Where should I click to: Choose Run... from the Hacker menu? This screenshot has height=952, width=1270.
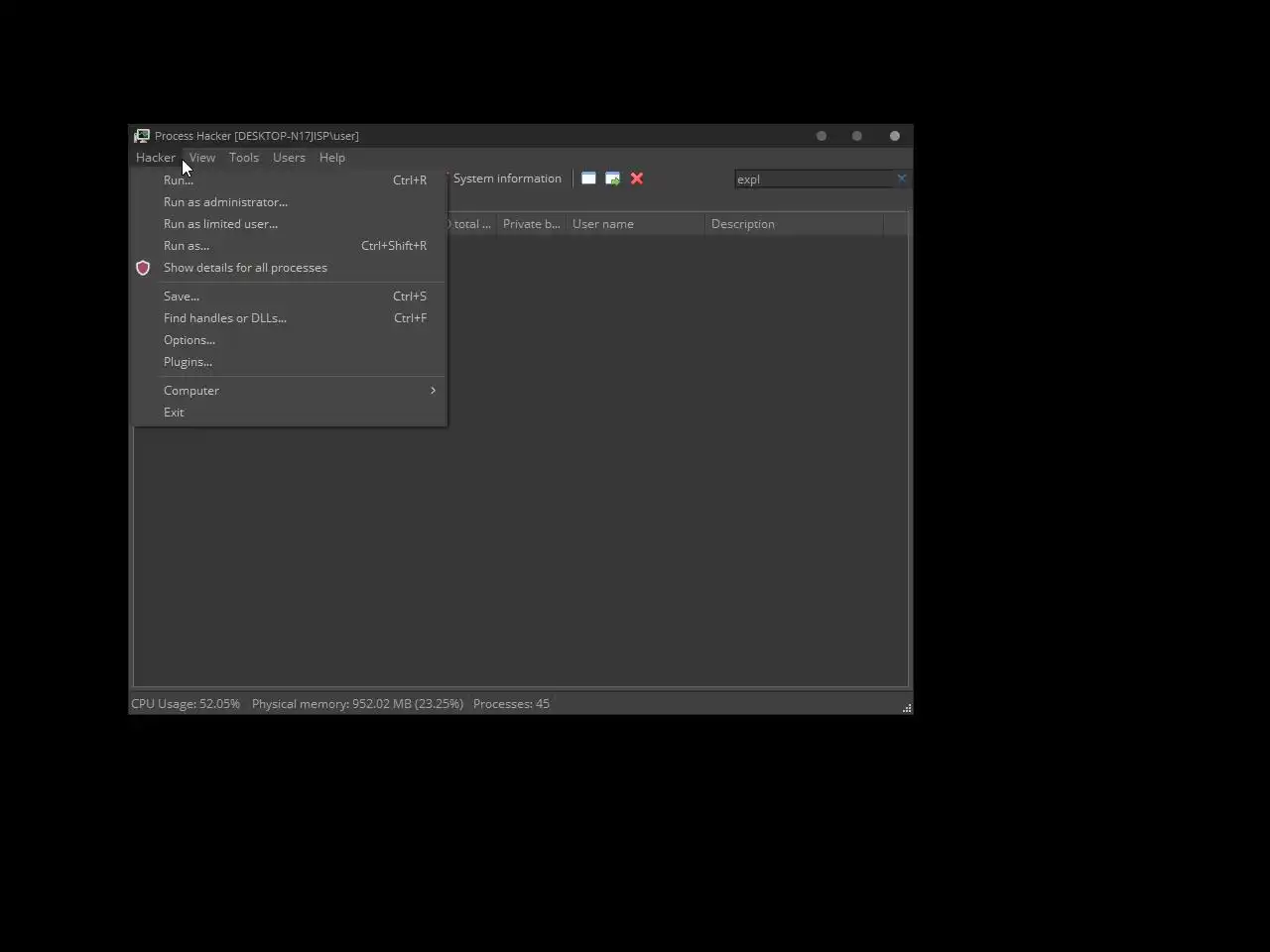coord(290,180)
